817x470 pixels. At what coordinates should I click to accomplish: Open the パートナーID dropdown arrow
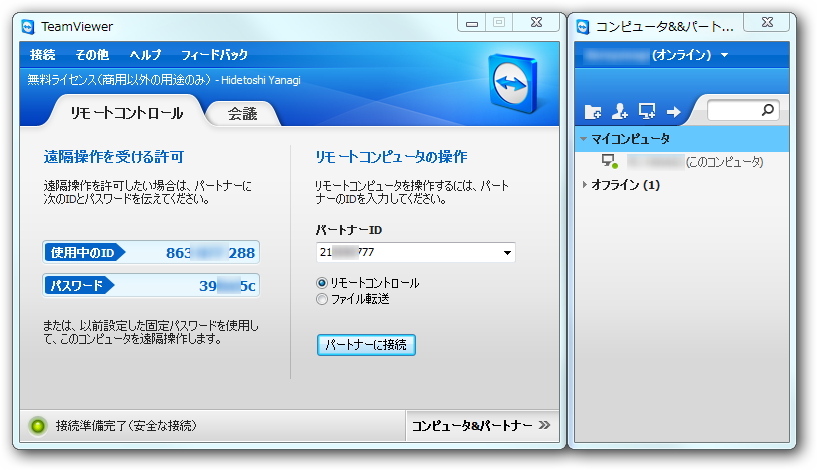coord(507,253)
